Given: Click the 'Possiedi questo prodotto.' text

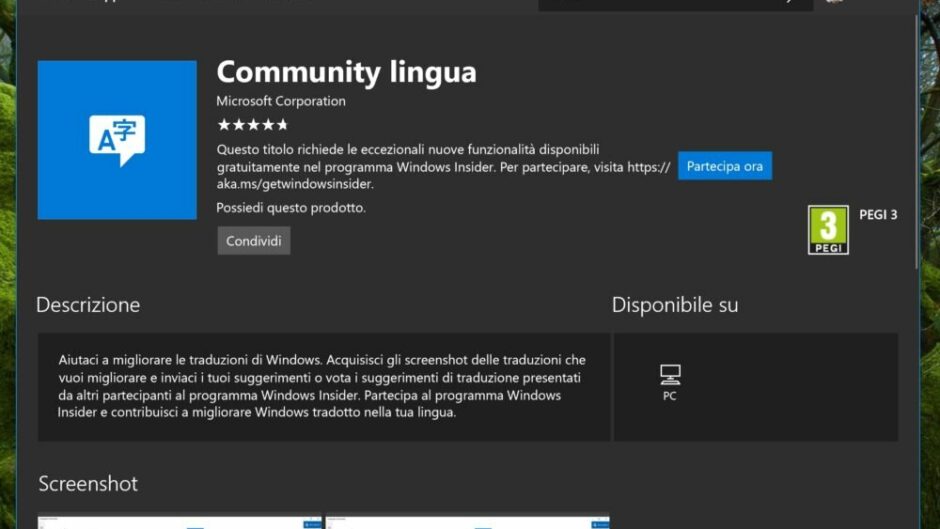Looking at the screenshot, I should 291,208.
